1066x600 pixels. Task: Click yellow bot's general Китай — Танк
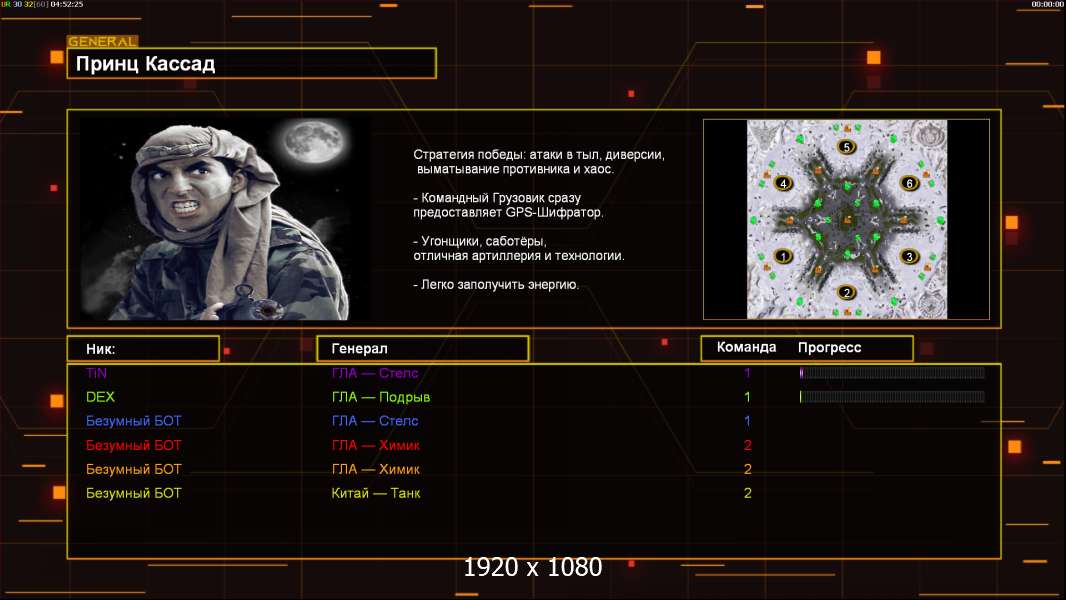375,493
